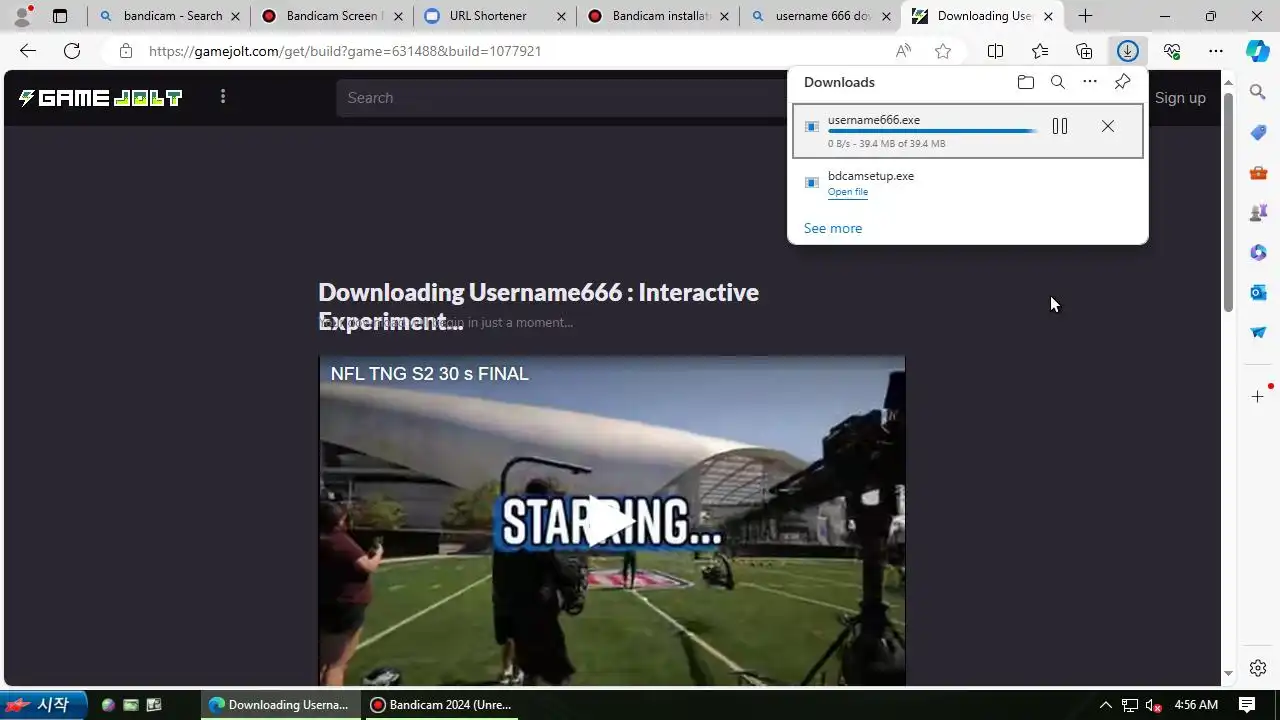Open the Edge sidebar search icon
The width and height of the screenshot is (1280, 720).
[x=1258, y=92]
